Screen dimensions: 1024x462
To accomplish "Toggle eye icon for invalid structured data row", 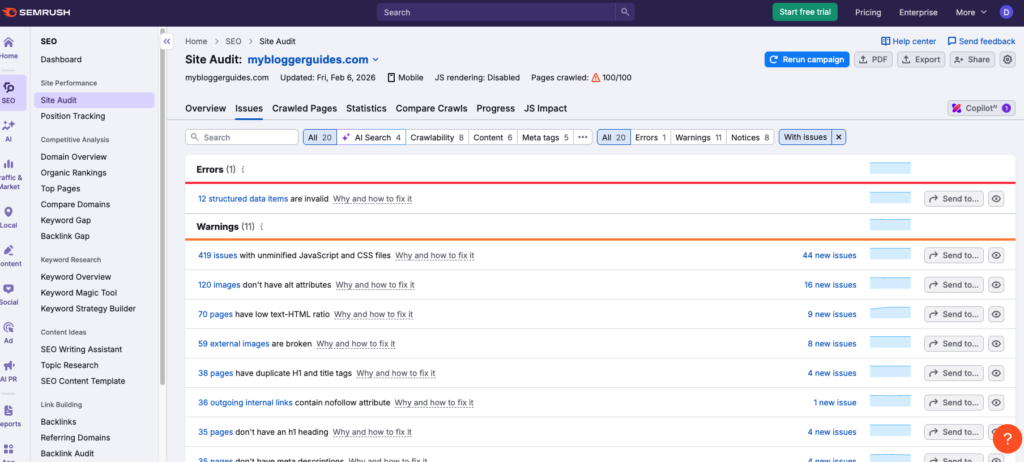I will pos(995,199).
